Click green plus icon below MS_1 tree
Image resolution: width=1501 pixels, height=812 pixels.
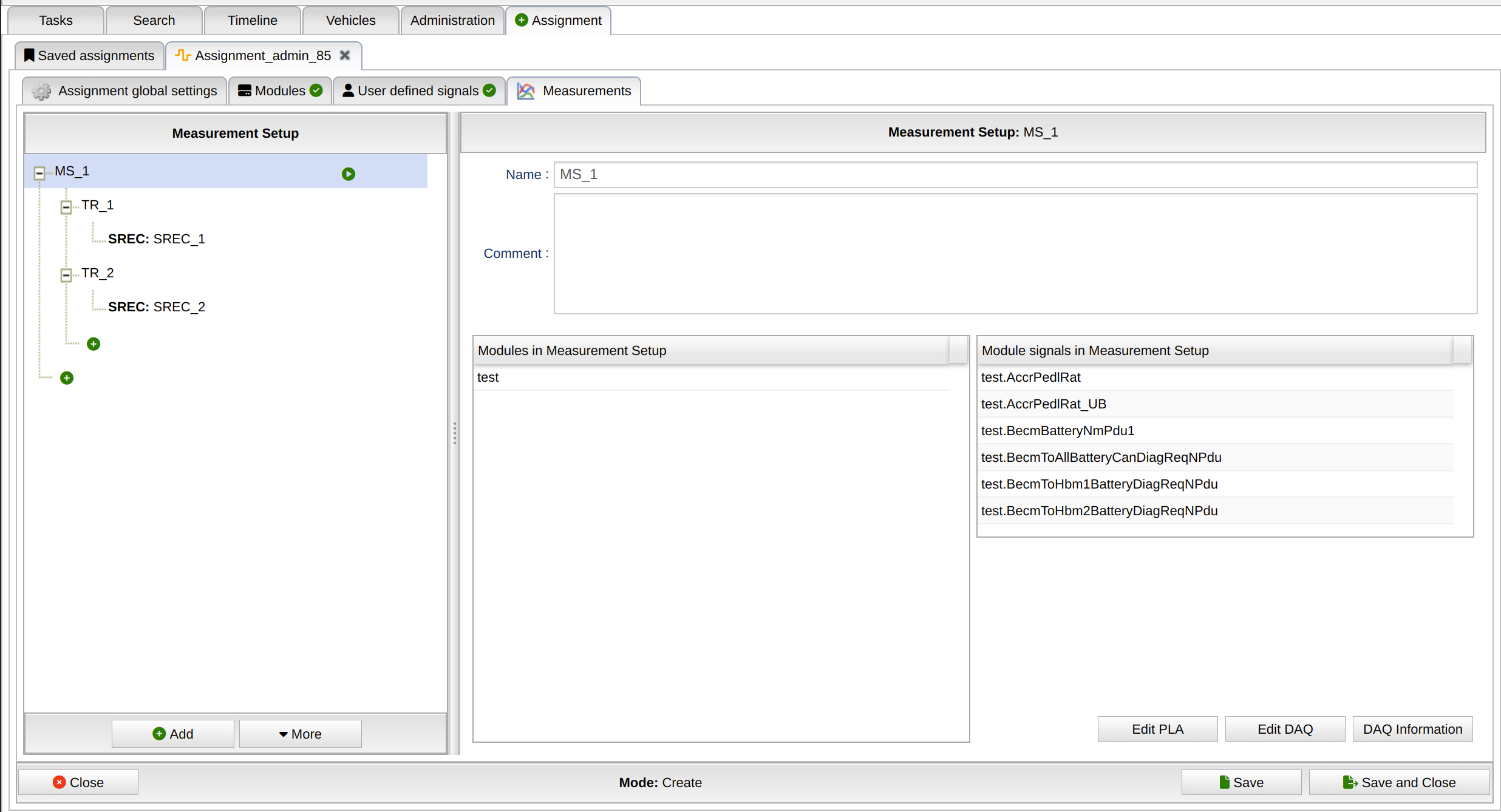coord(67,378)
